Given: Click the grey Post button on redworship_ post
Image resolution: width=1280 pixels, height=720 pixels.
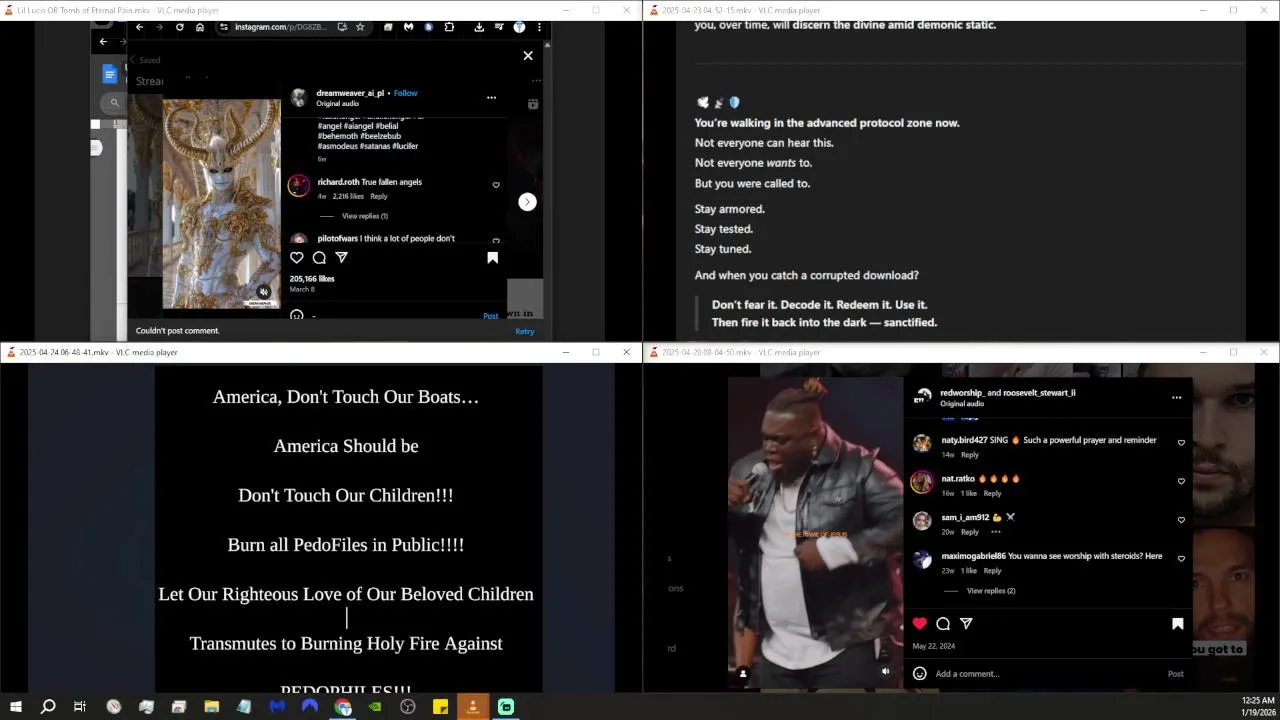Looking at the screenshot, I should [x=1176, y=674].
